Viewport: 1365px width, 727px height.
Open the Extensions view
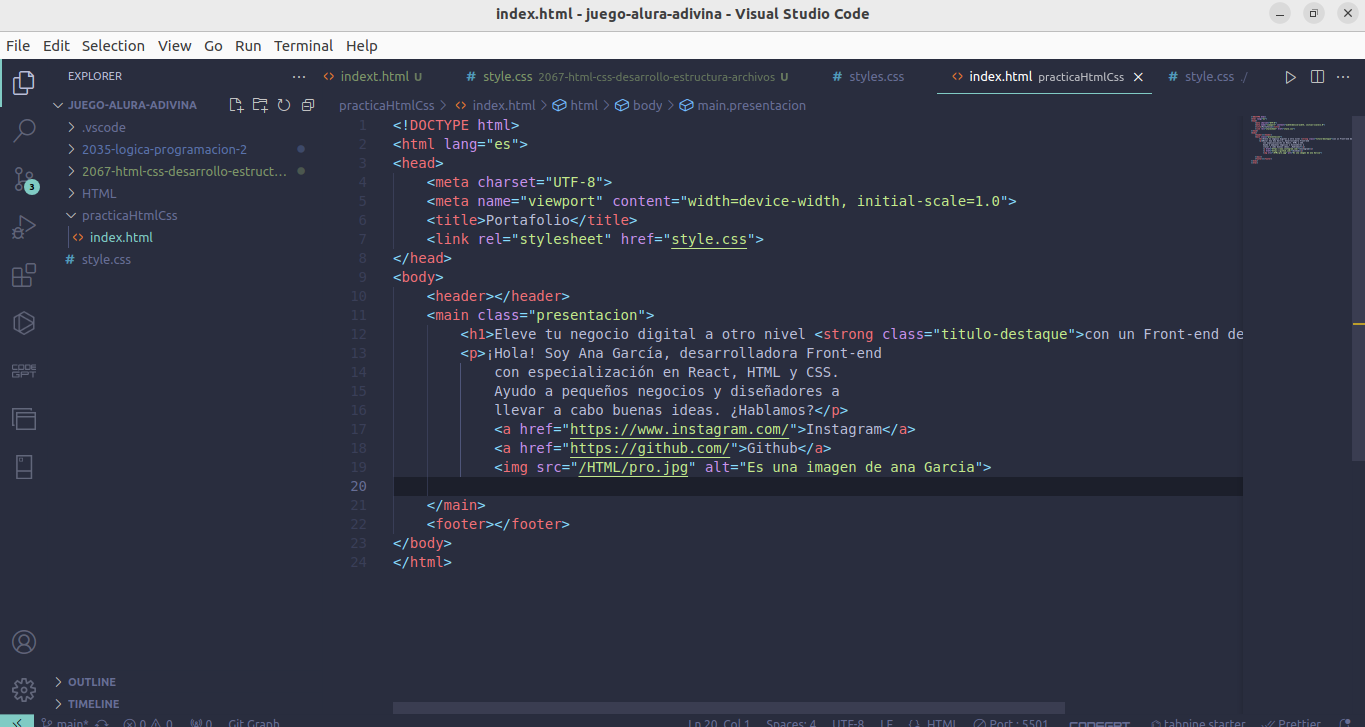coord(24,276)
